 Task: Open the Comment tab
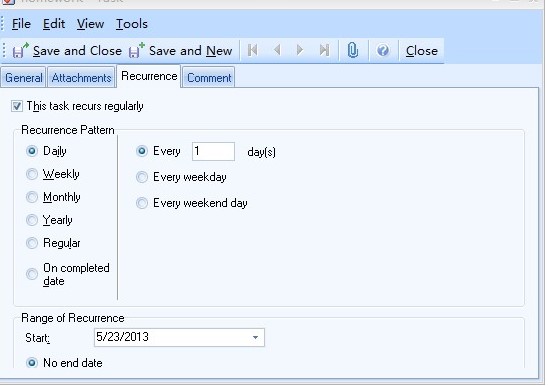coord(209,78)
